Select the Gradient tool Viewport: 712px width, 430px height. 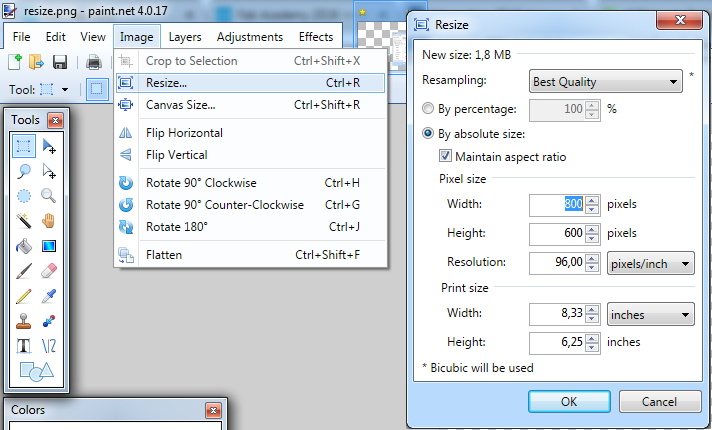point(49,246)
